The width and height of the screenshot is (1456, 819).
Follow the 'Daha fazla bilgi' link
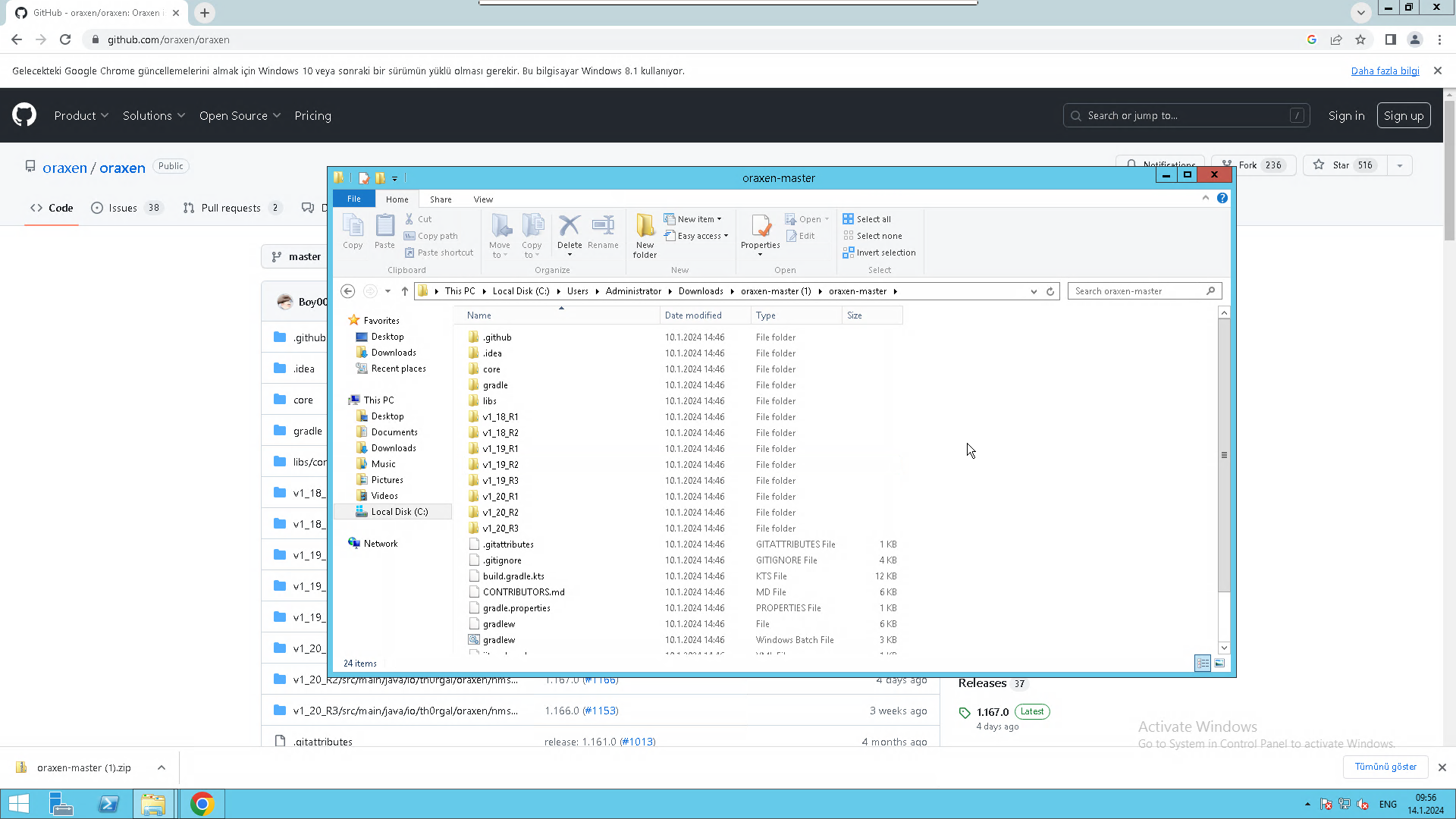point(1385,71)
